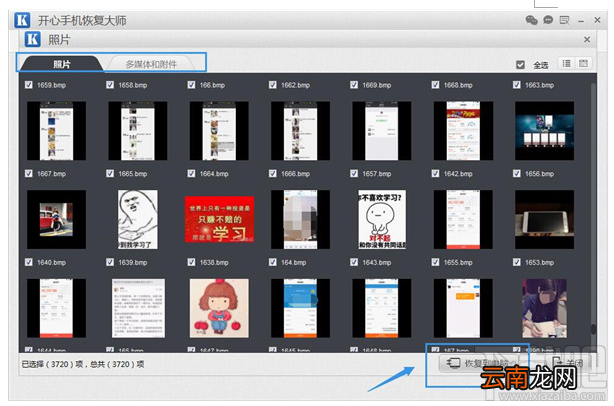
Task: Uncheck the 1666.bmp checkbox
Action: pyautogui.click(x=273, y=173)
